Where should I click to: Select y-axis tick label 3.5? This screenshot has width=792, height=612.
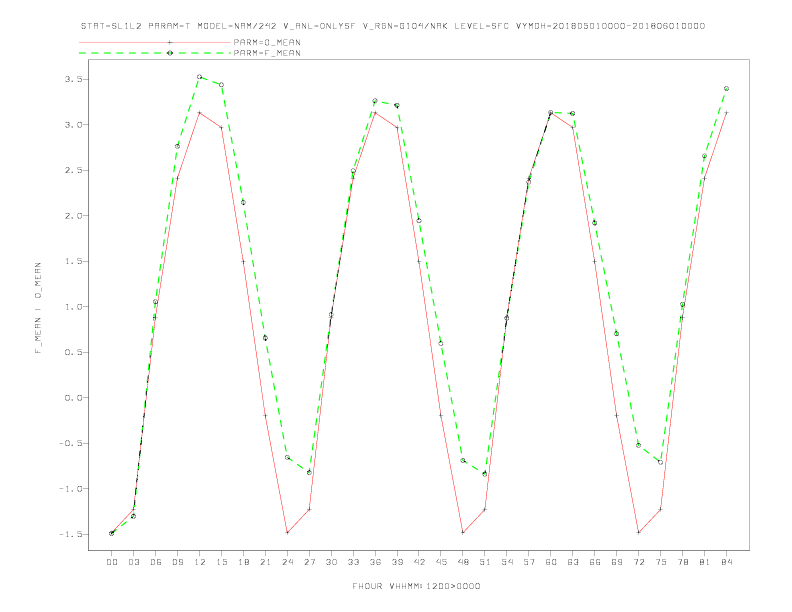(73, 79)
